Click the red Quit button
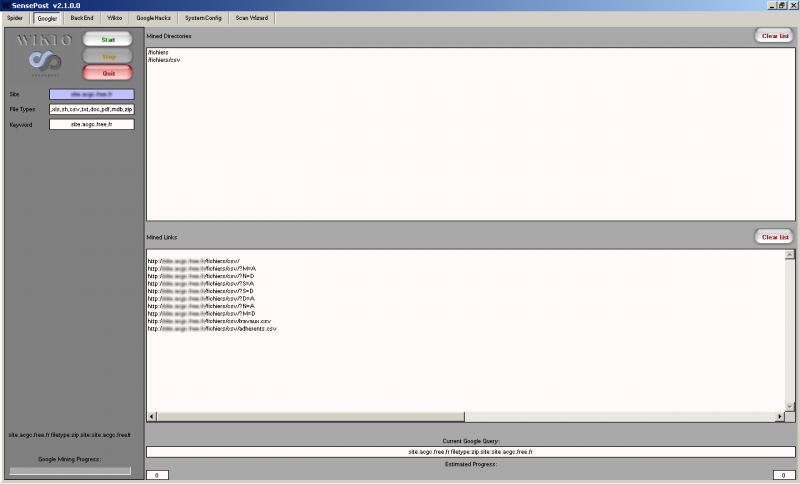Viewport: 800px width, 485px height. [108, 73]
